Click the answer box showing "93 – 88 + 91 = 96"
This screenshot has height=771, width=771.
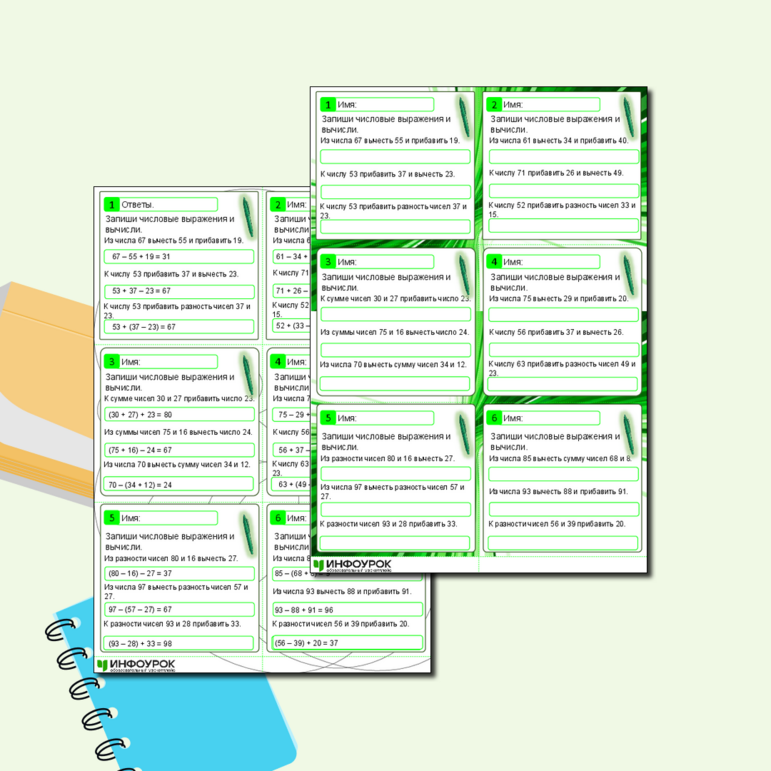(x=350, y=609)
